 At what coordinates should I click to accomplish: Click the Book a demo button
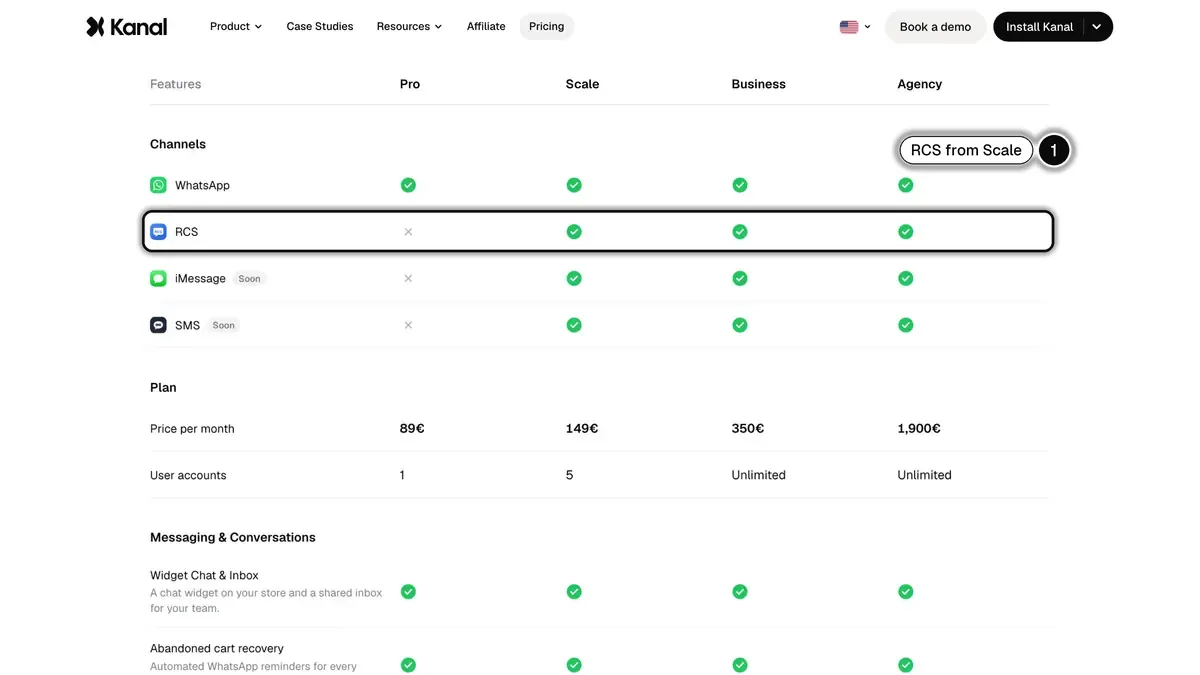(935, 27)
